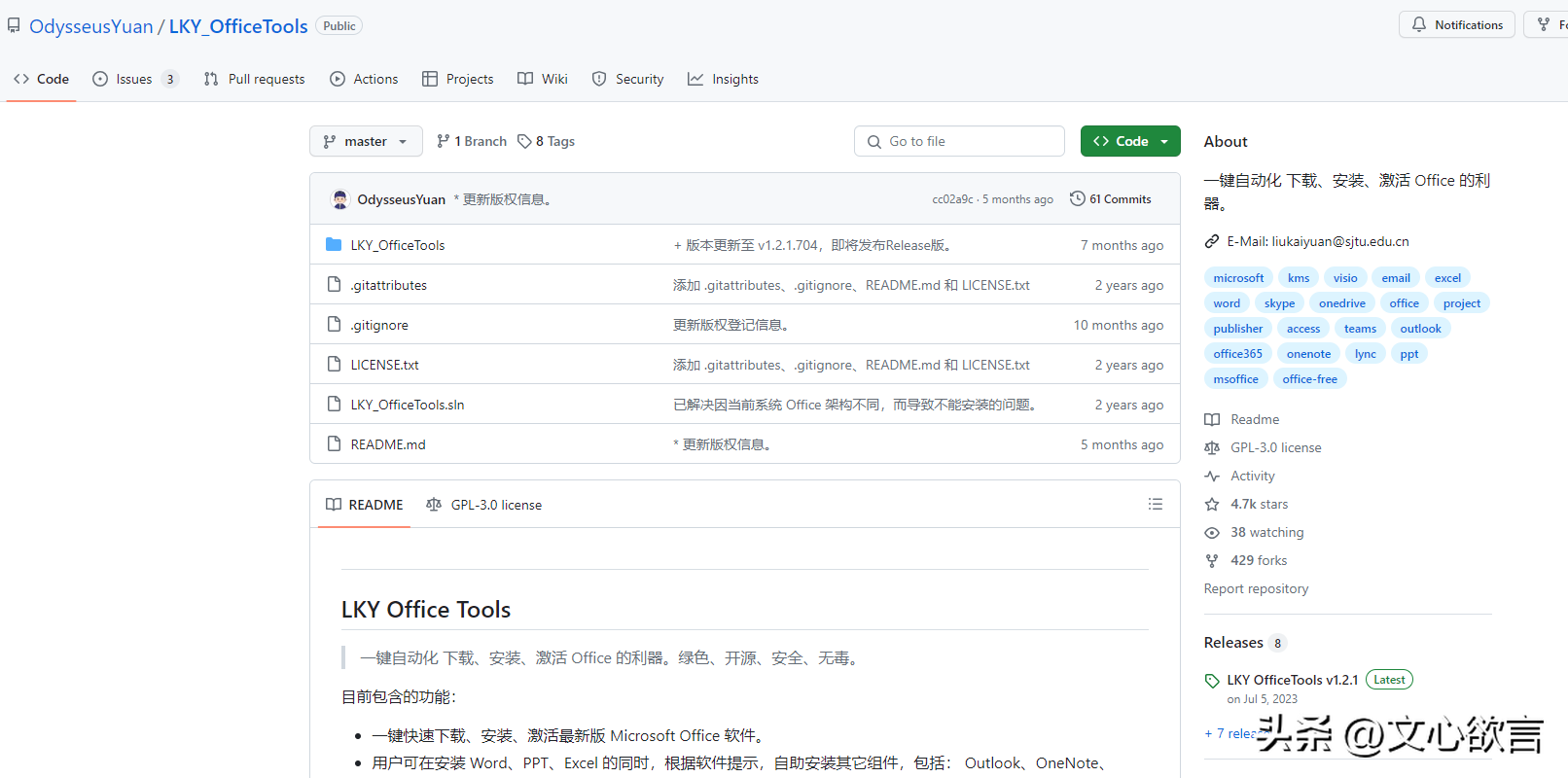Image resolution: width=1568 pixels, height=778 pixels.
Task: Select the GPL-3.0 license tab
Action: [483, 505]
